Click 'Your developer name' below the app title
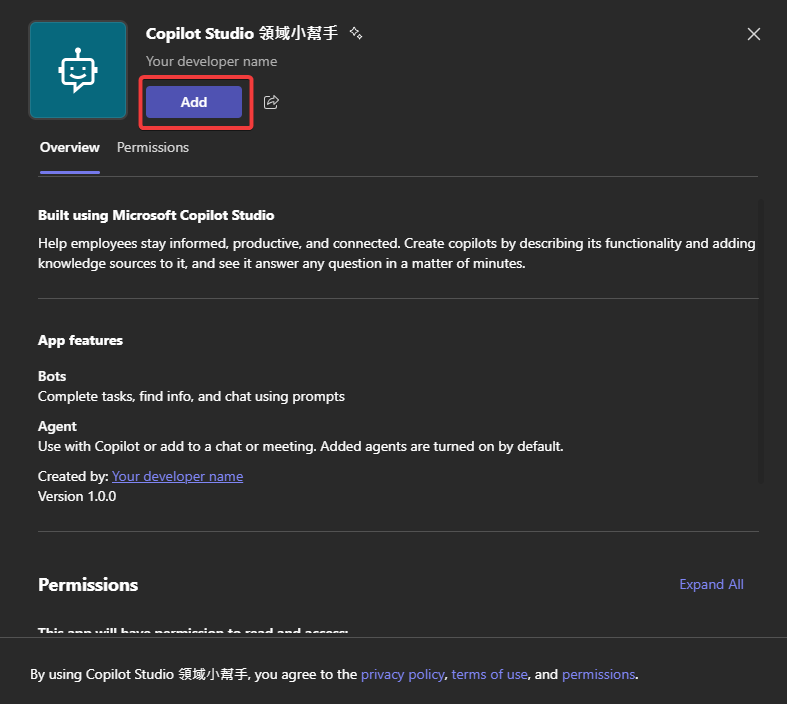787x704 pixels. point(211,61)
